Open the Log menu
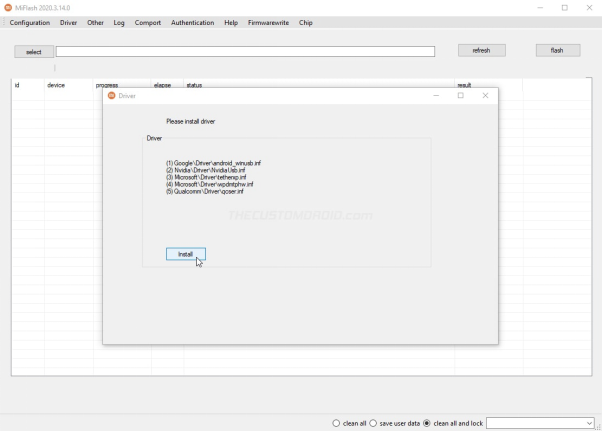 click(x=119, y=23)
